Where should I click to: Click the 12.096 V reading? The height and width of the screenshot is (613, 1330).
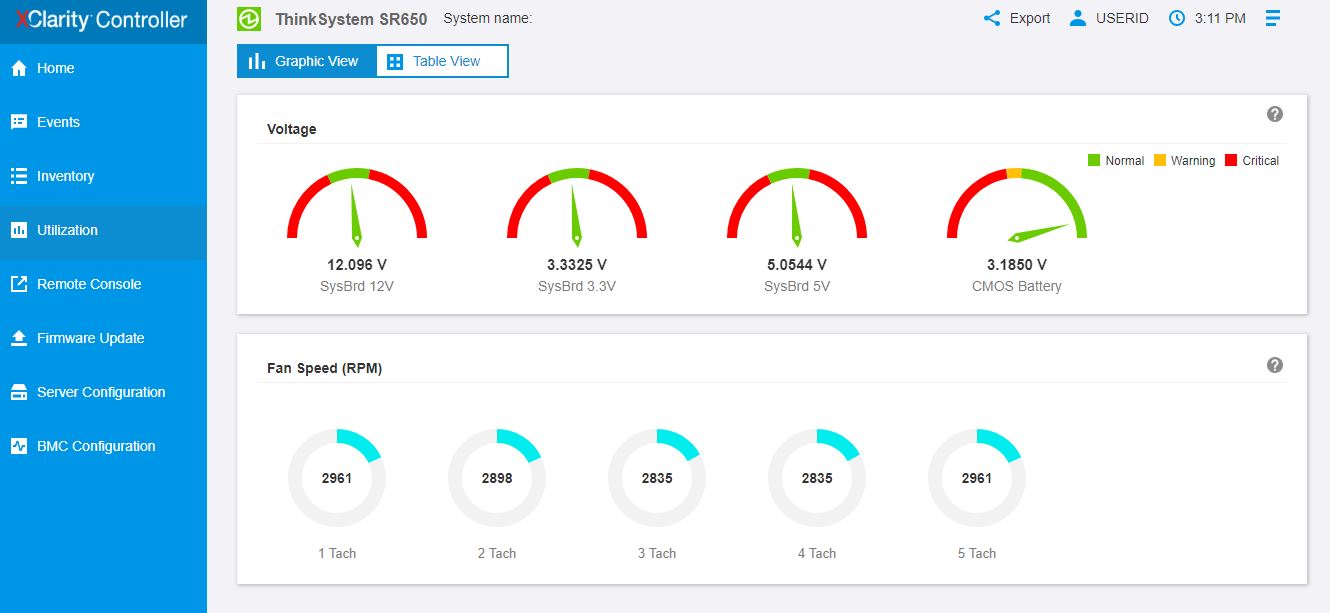[357, 265]
